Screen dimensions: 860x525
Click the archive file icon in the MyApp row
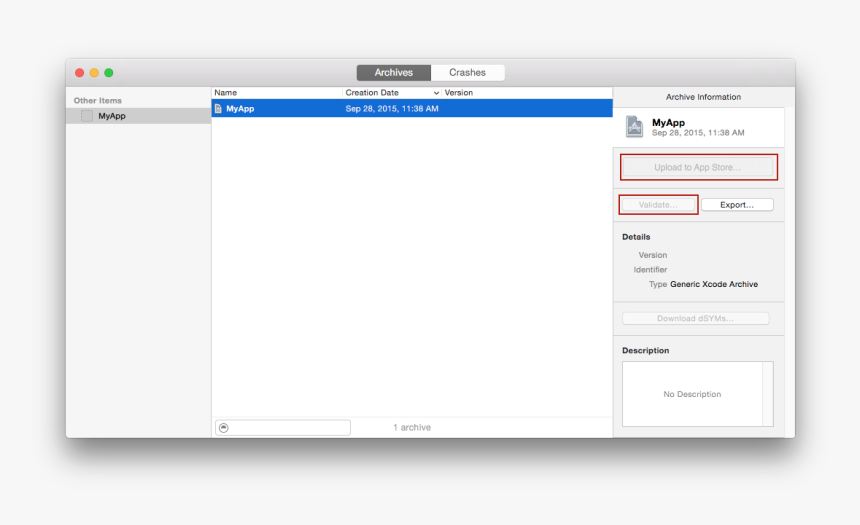click(x=218, y=109)
